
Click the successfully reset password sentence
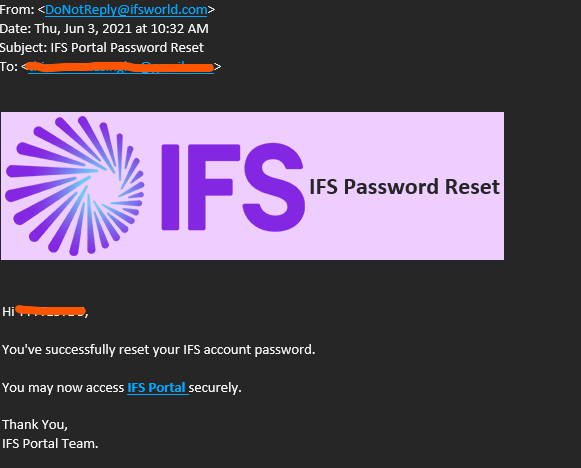159,349
